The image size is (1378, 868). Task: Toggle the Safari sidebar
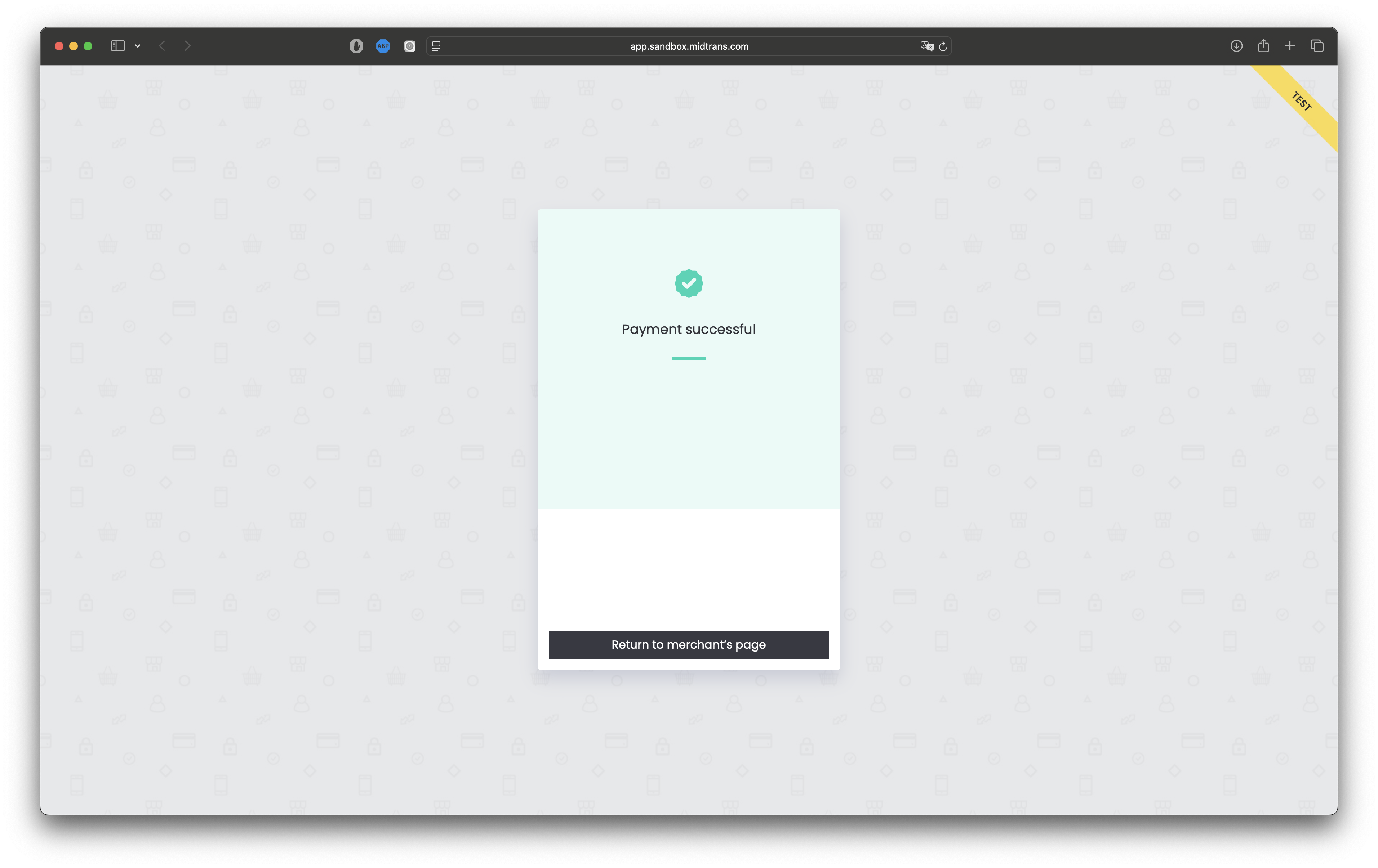coord(117,46)
